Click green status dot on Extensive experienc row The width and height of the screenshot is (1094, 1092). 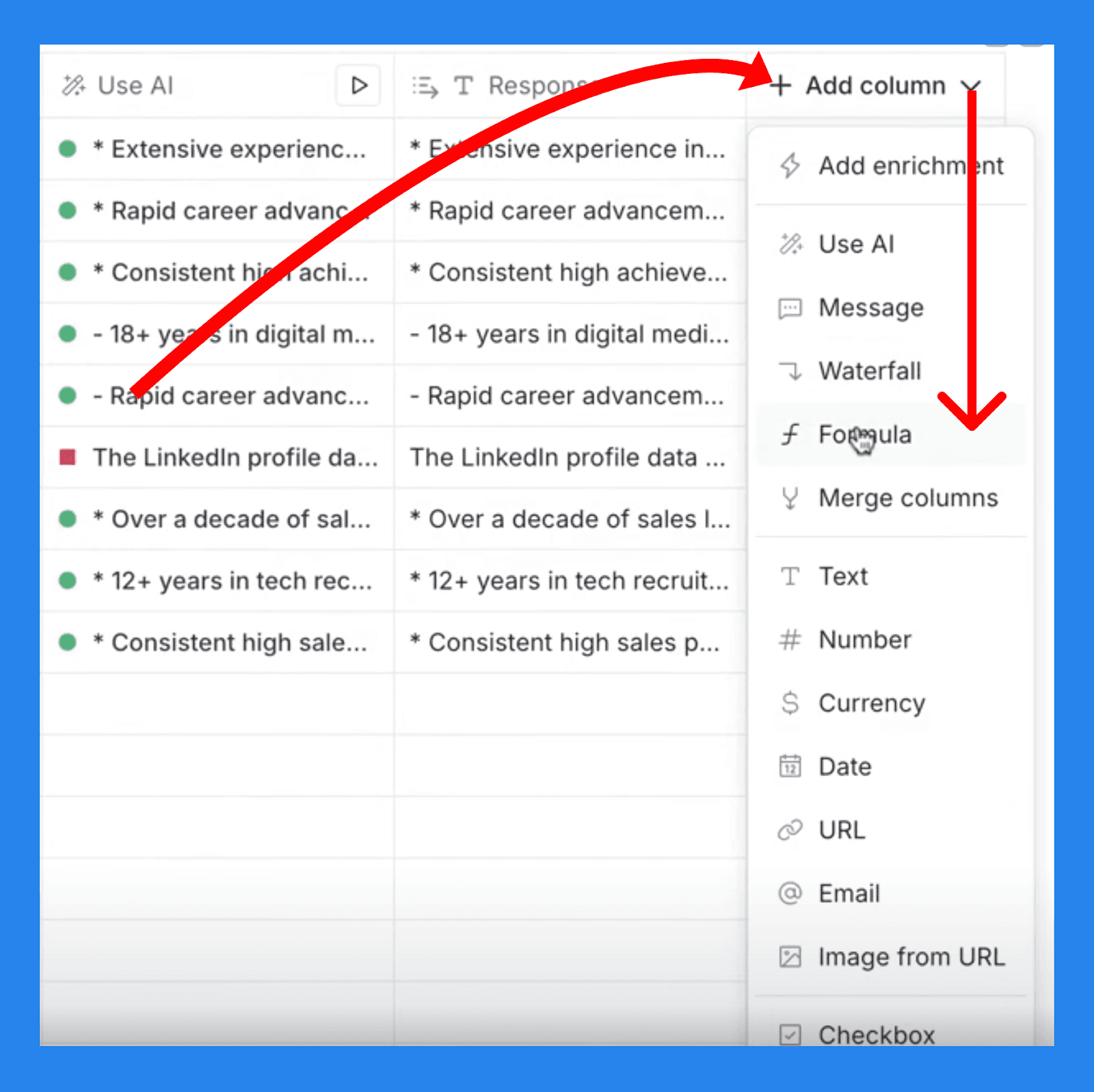point(68,148)
